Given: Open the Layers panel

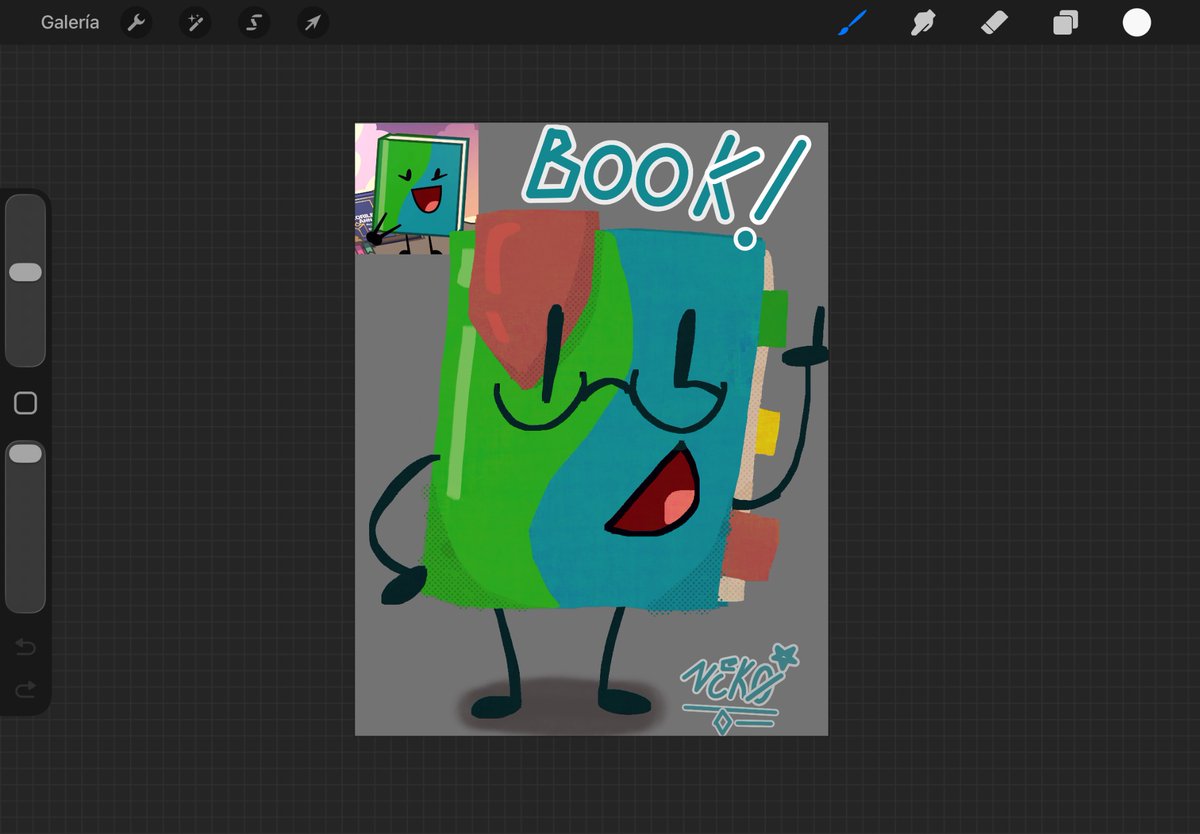Looking at the screenshot, I should click(x=1066, y=23).
